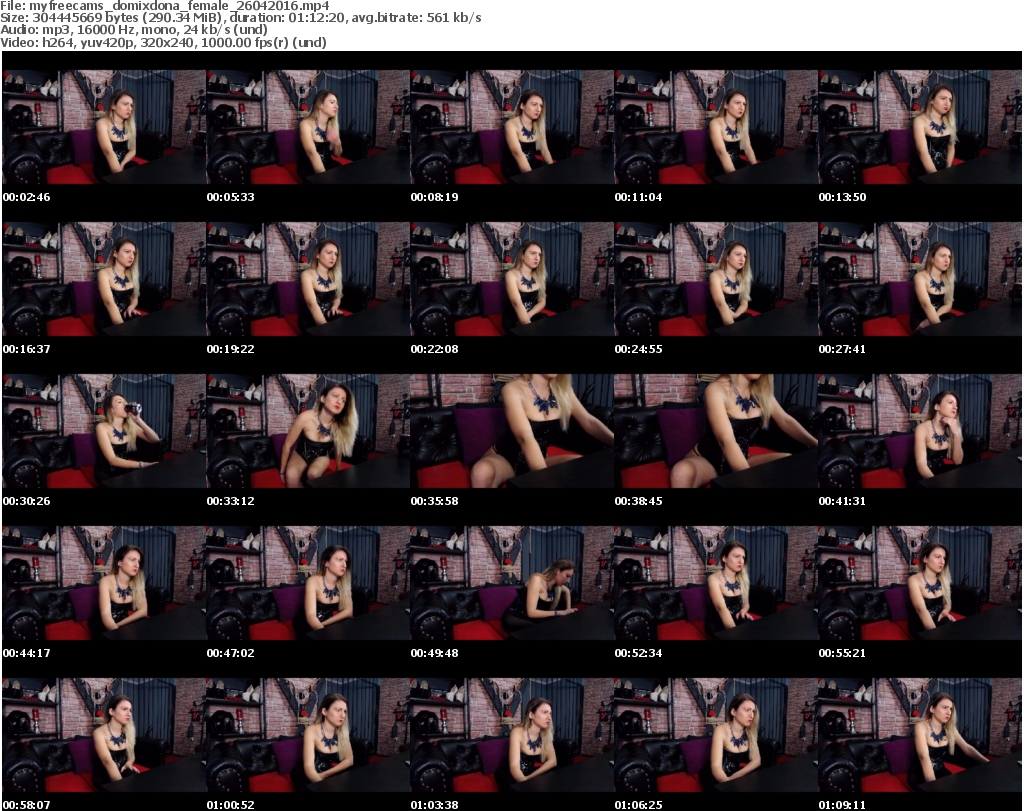This screenshot has width=1024, height=811.
Task: Click the timestamp text 00:02:46
Action: click(27, 197)
